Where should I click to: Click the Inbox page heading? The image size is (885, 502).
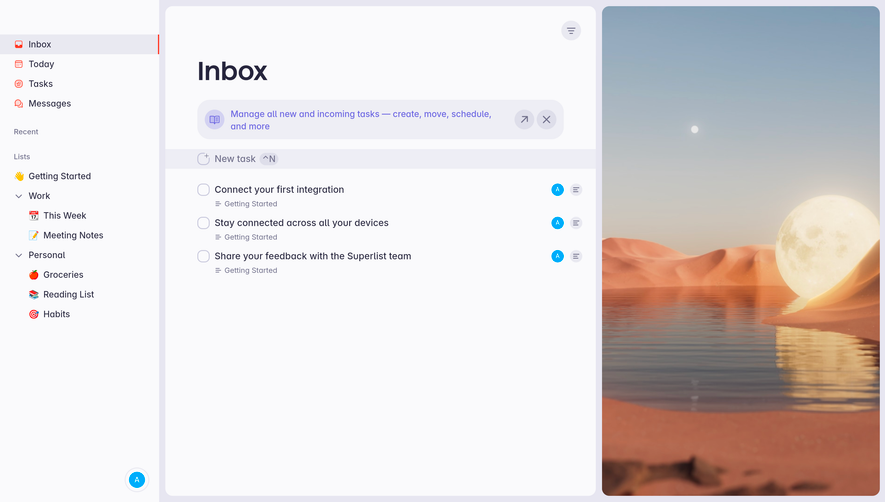232,71
